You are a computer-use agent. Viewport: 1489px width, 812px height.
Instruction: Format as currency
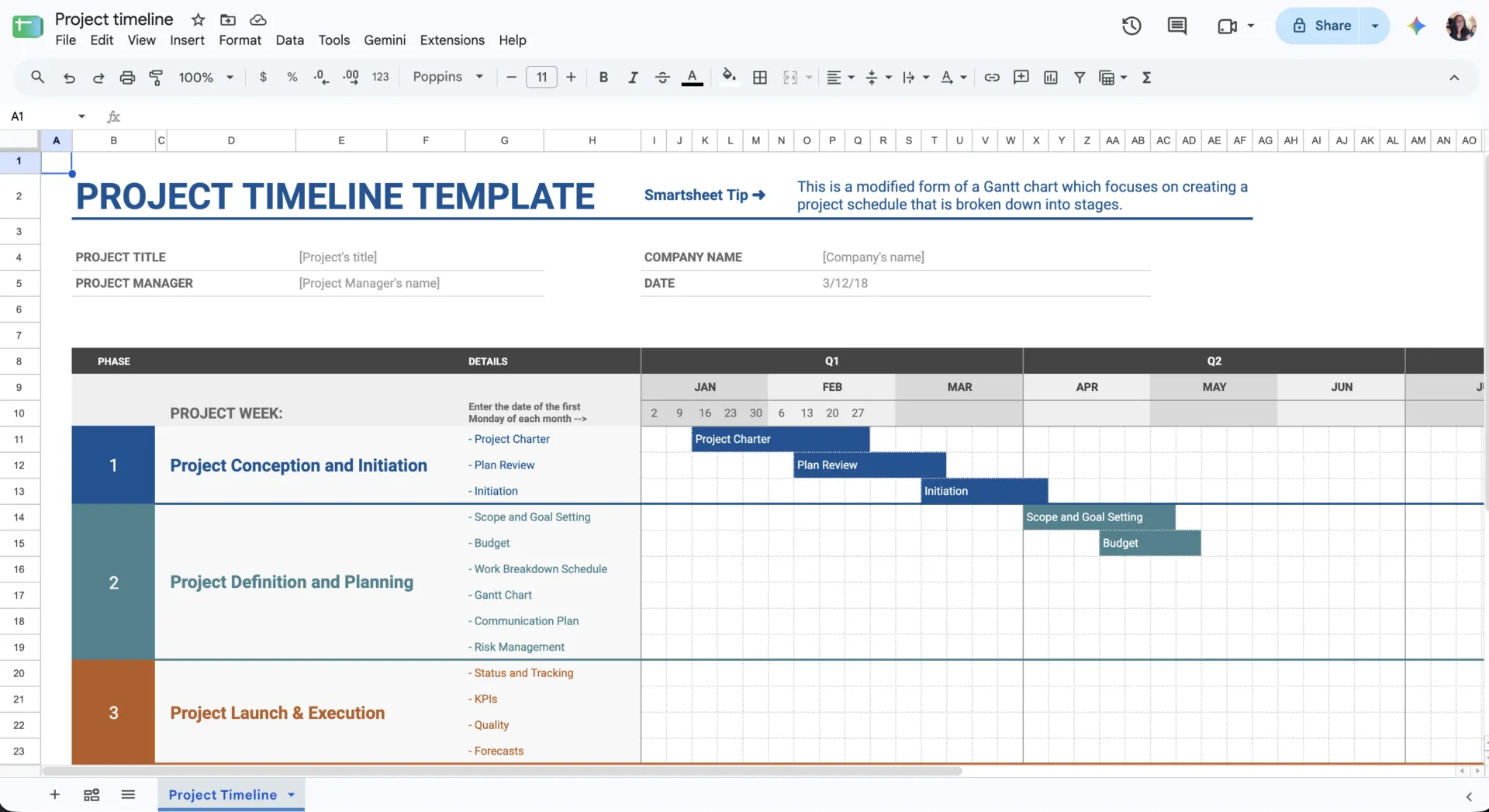pyautogui.click(x=264, y=78)
